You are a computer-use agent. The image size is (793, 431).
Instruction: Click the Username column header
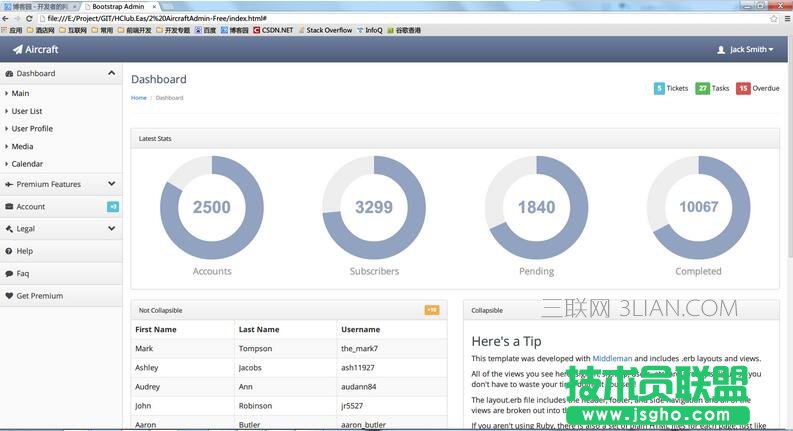(361, 329)
